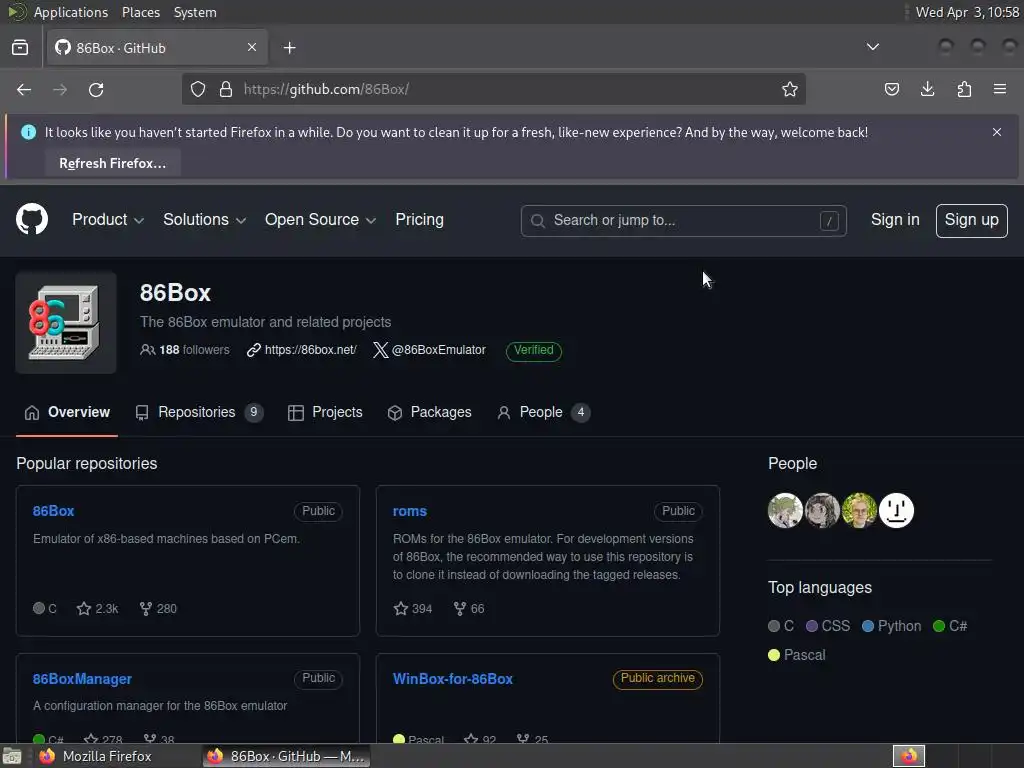Click the fork count 66 on roms repo
Image resolution: width=1024 pixels, height=768 pixels.
469,609
